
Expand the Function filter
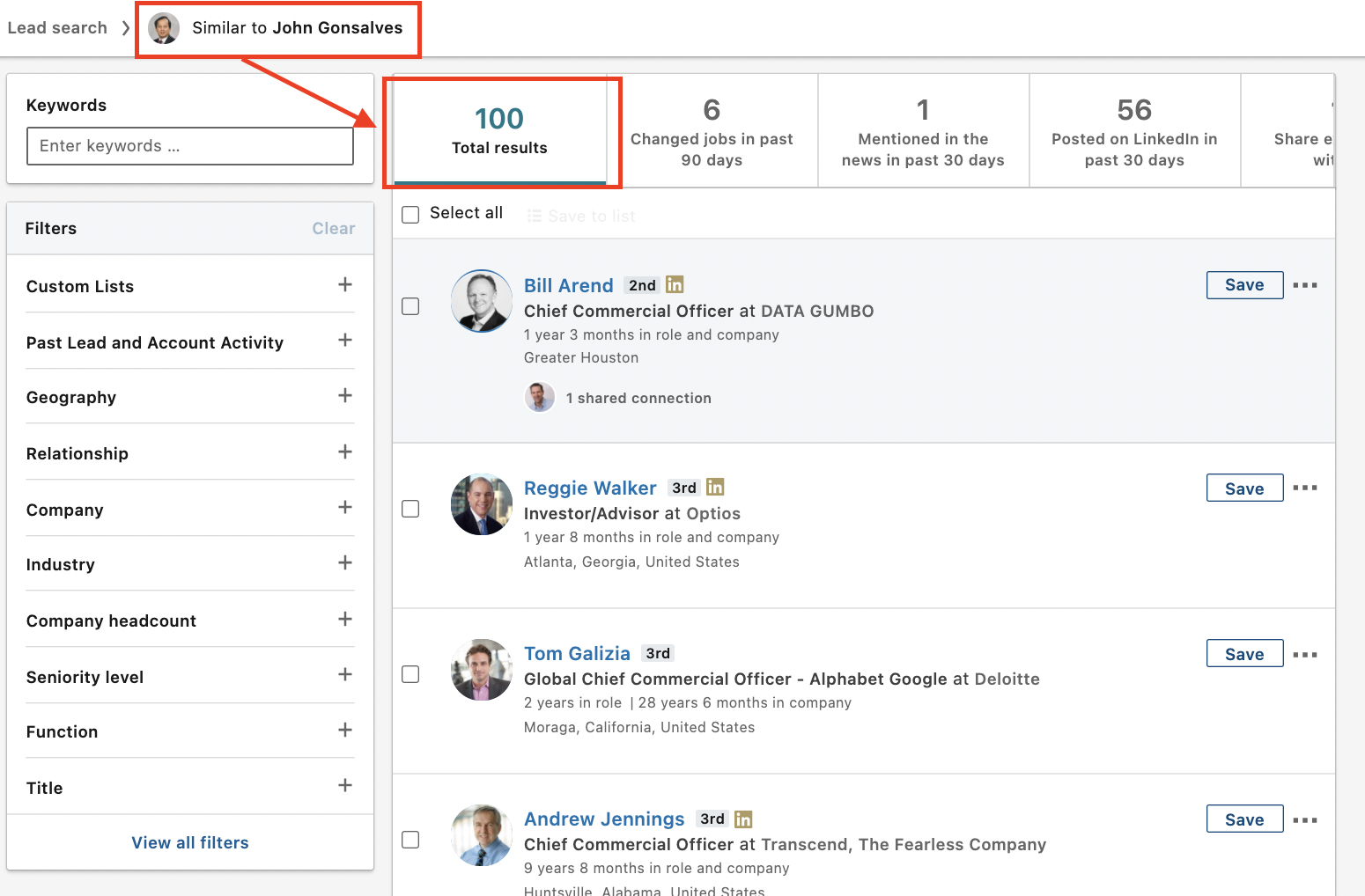345,730
